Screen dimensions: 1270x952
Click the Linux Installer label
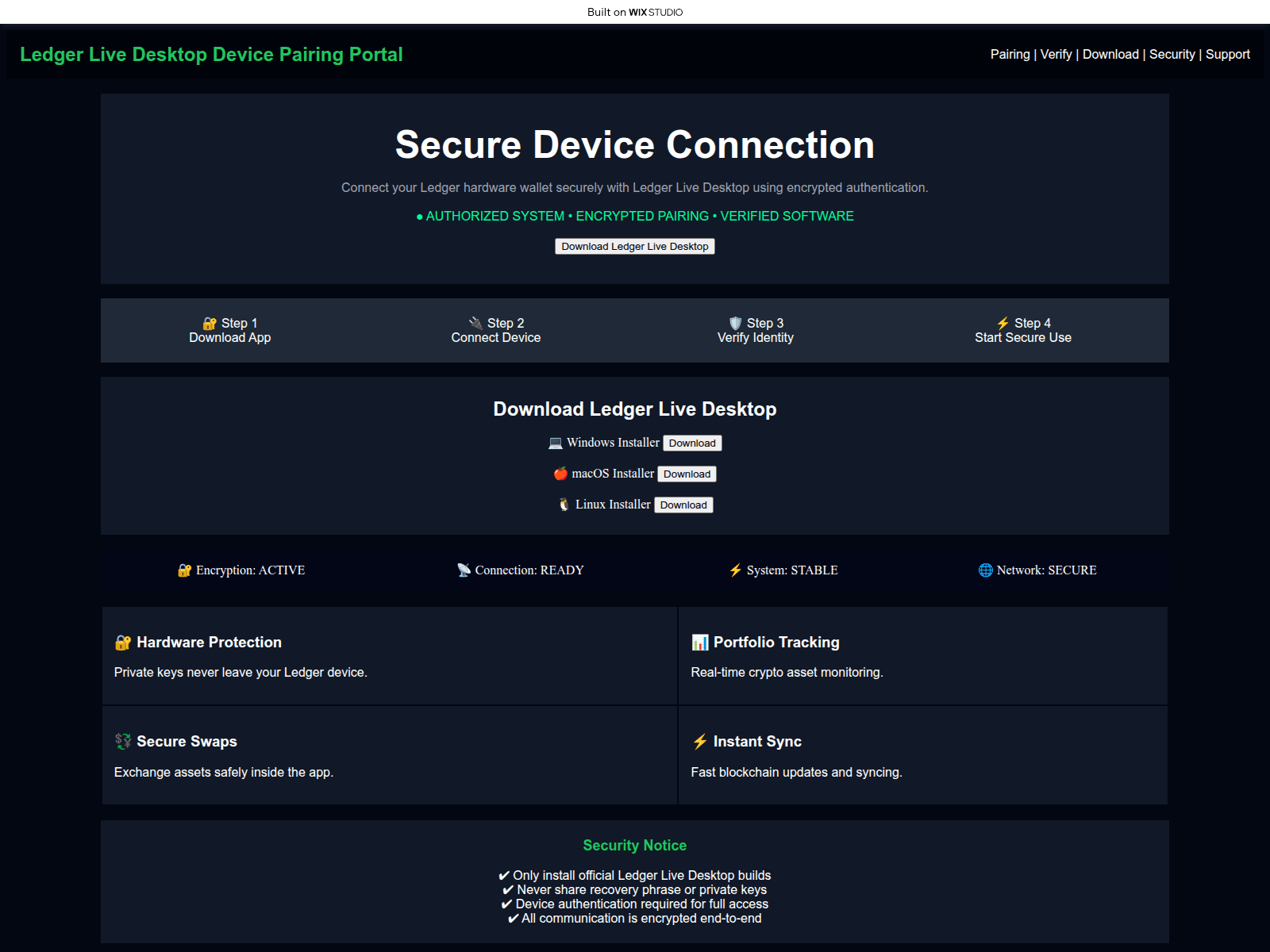coord(613,505)
